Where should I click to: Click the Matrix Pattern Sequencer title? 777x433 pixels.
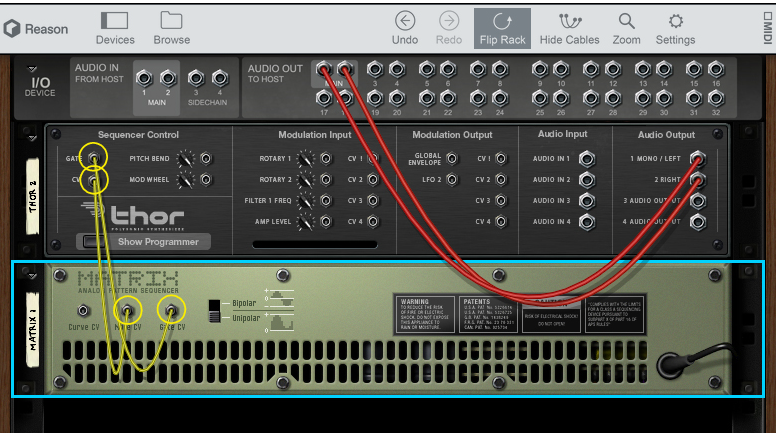(128, 282)
